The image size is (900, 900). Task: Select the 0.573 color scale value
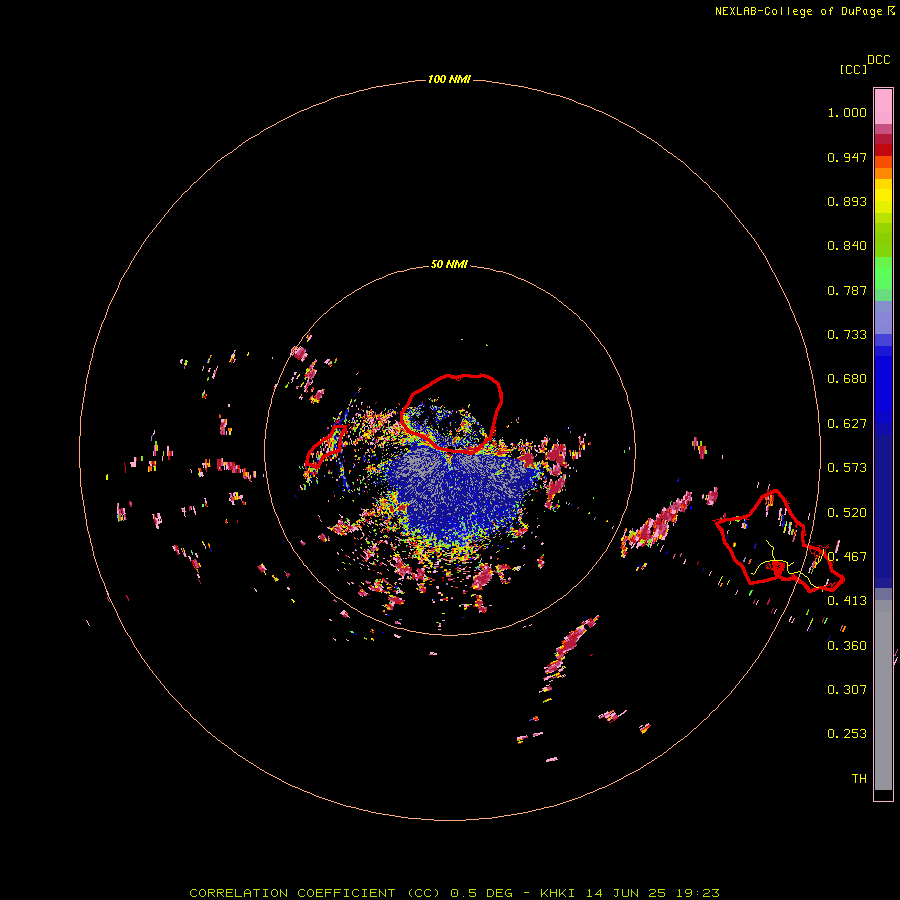[847, 468]
